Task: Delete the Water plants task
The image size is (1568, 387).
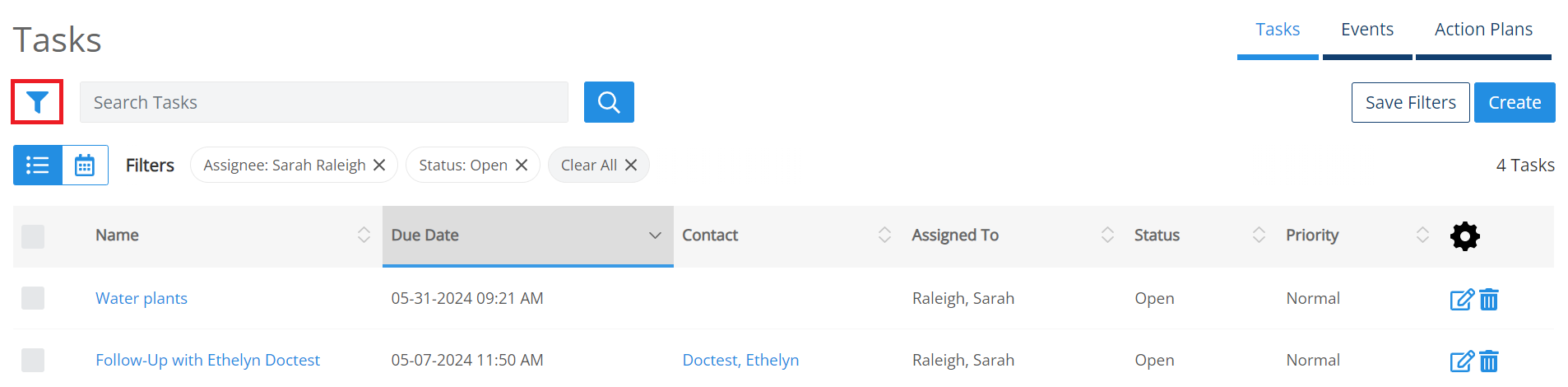Action: pyautogui.click(x=1489, y=299)
